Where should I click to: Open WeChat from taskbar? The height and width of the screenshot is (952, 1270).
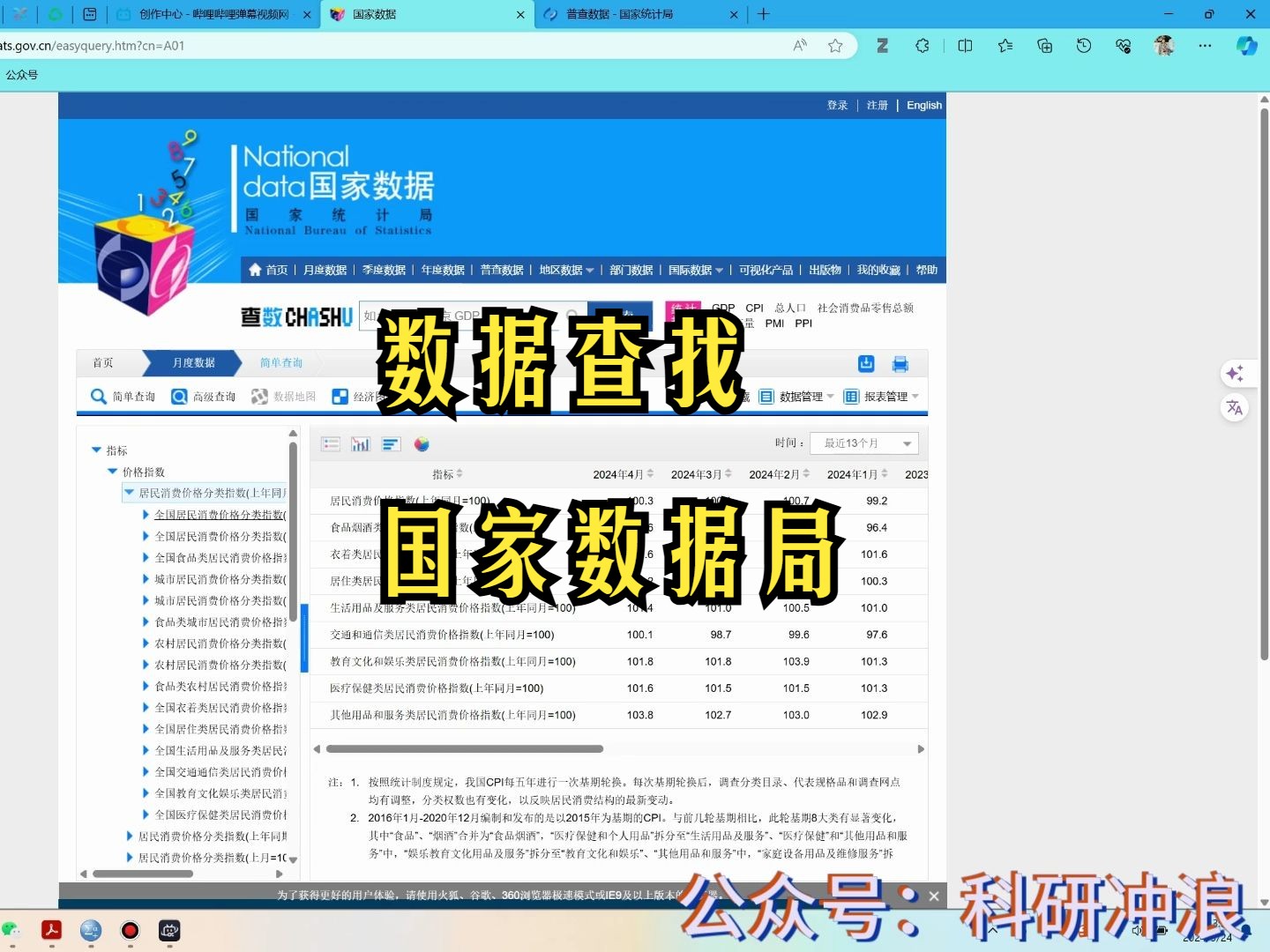tap(11, 930)
